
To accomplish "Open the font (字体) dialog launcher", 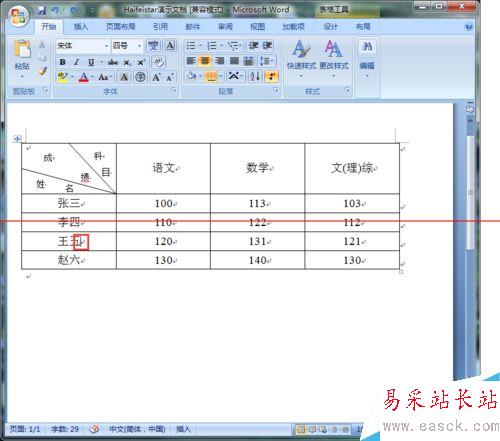I will (x=174, y=90).
